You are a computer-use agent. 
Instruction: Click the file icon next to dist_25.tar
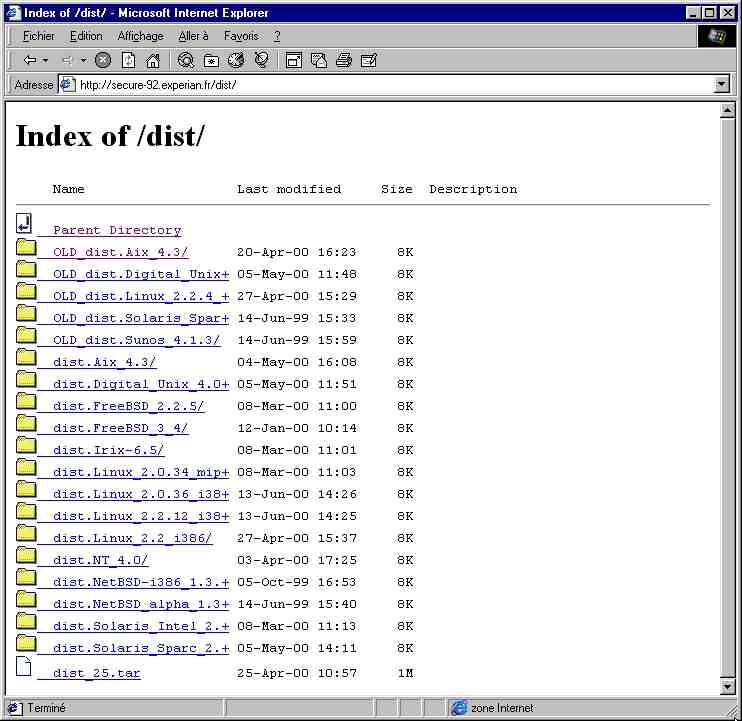pos(24,667)
